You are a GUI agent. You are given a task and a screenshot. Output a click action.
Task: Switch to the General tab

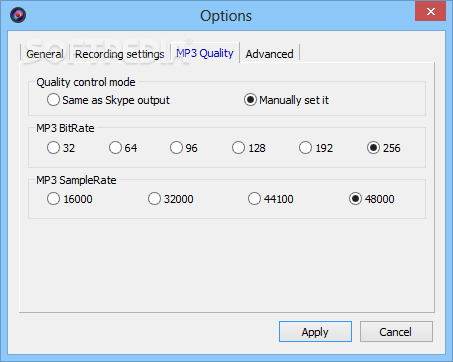[45, 54]
